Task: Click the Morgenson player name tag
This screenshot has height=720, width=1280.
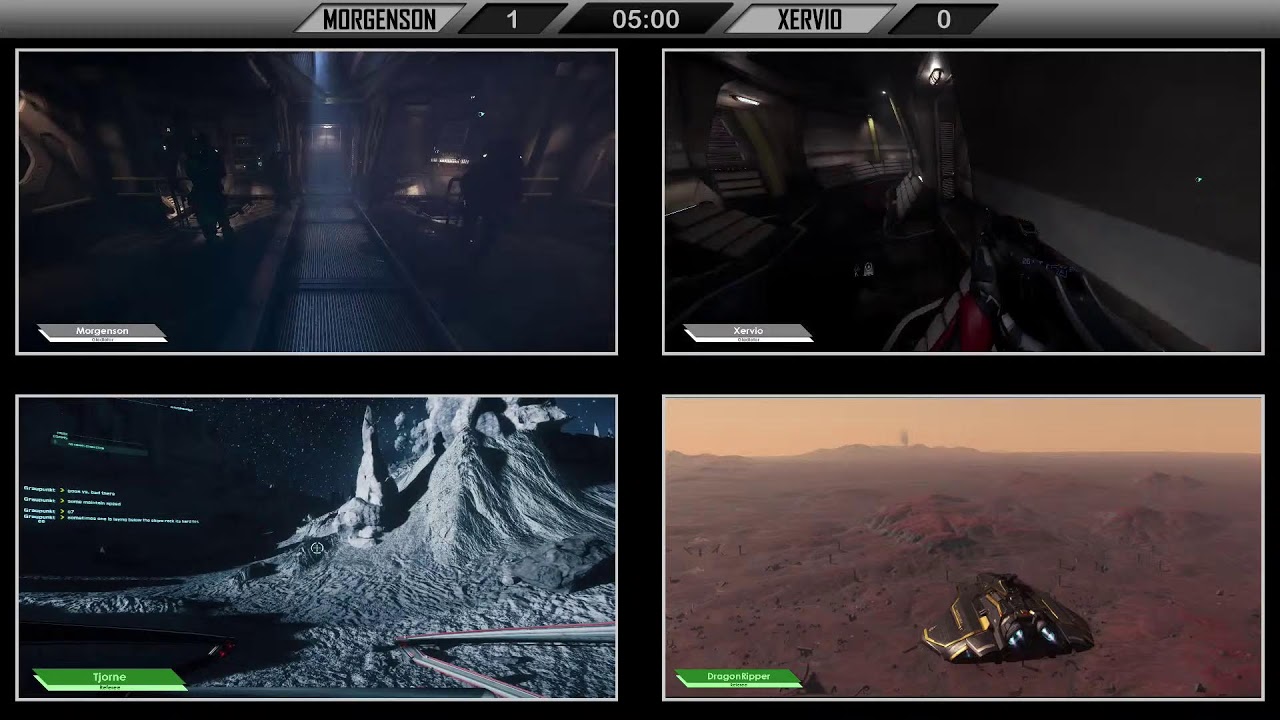Action: (x=102, y=332)
